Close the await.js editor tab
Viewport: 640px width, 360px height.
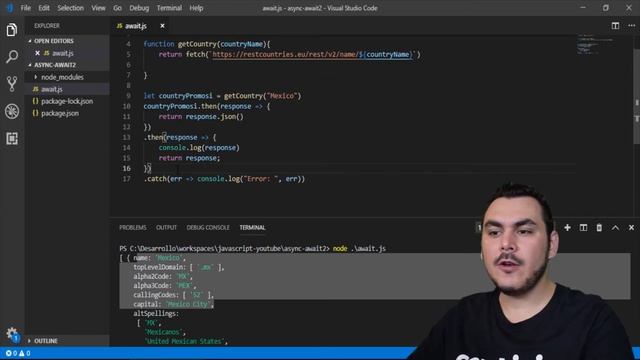click(x=162, y=26)
